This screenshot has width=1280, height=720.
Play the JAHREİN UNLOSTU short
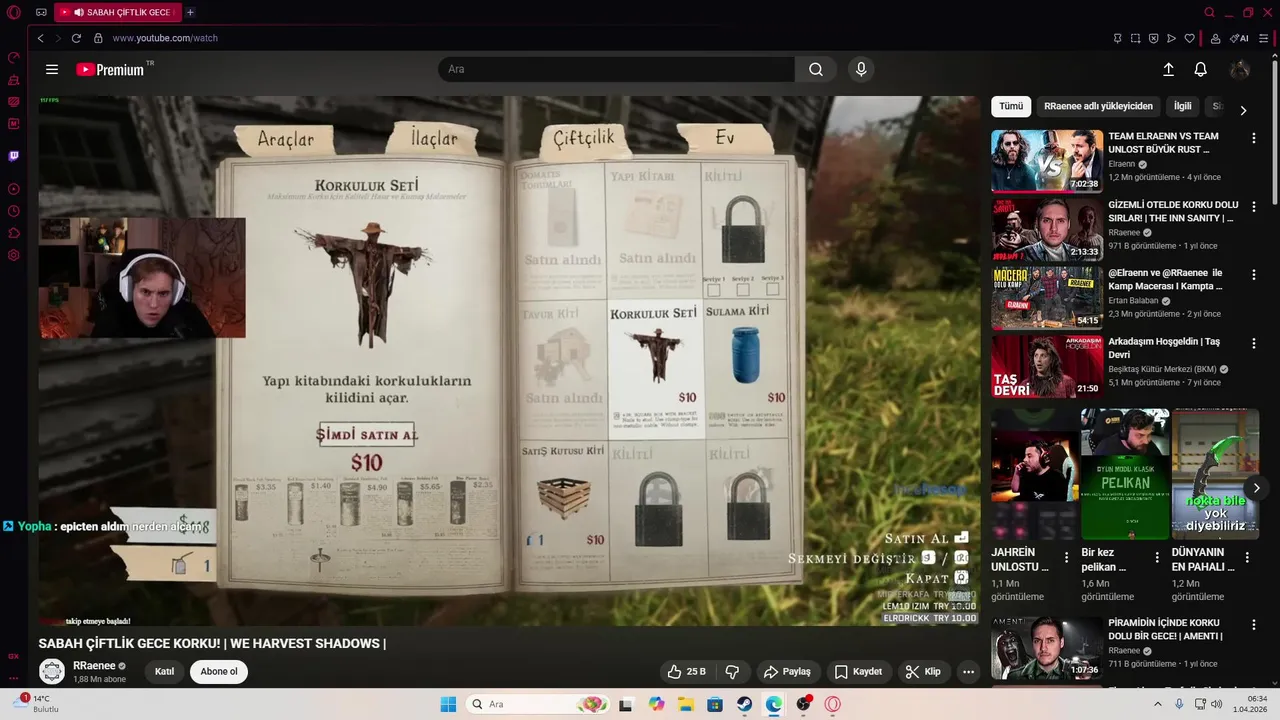tap(1034, 474)
